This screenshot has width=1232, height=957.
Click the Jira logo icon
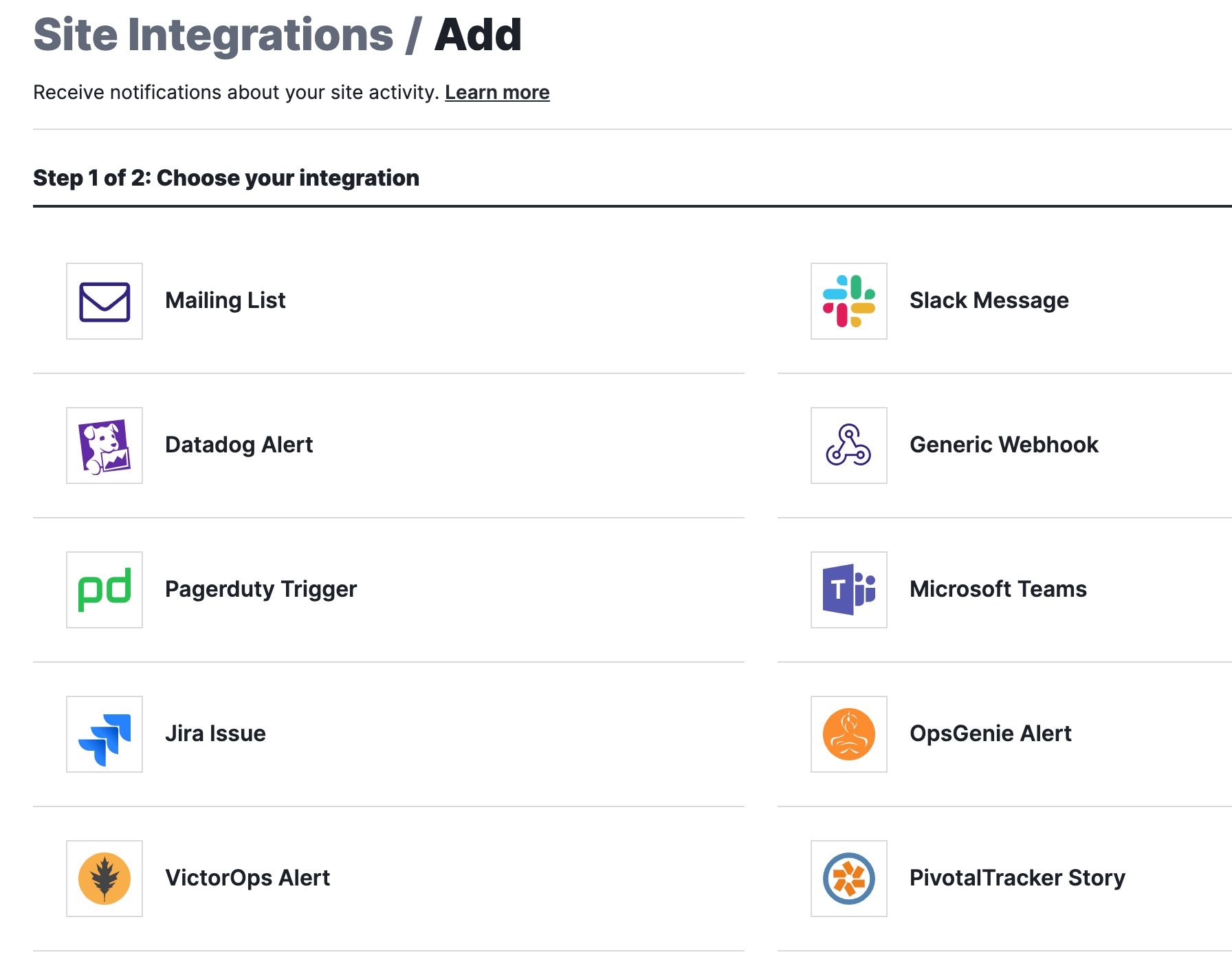pyautogui.click(x=104, y=734)
